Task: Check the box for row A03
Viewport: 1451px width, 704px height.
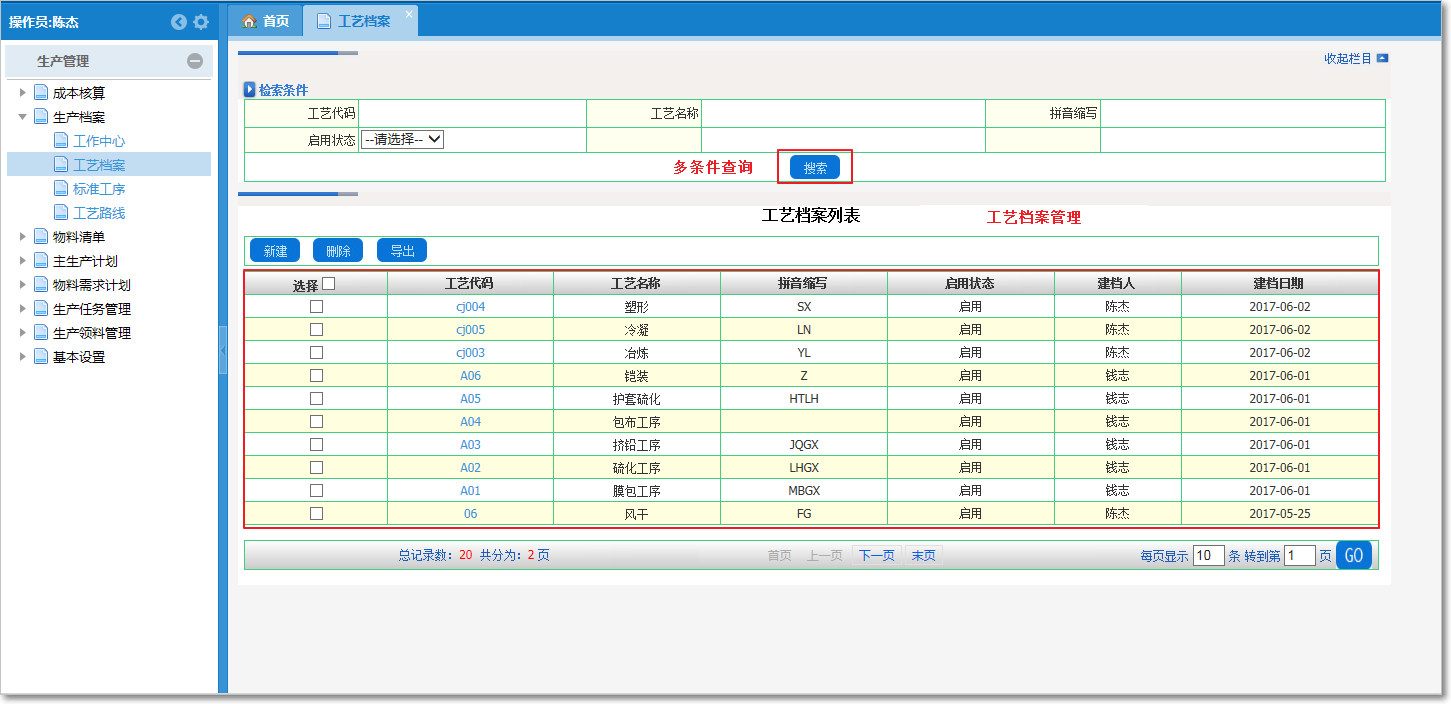Action: 316,444
